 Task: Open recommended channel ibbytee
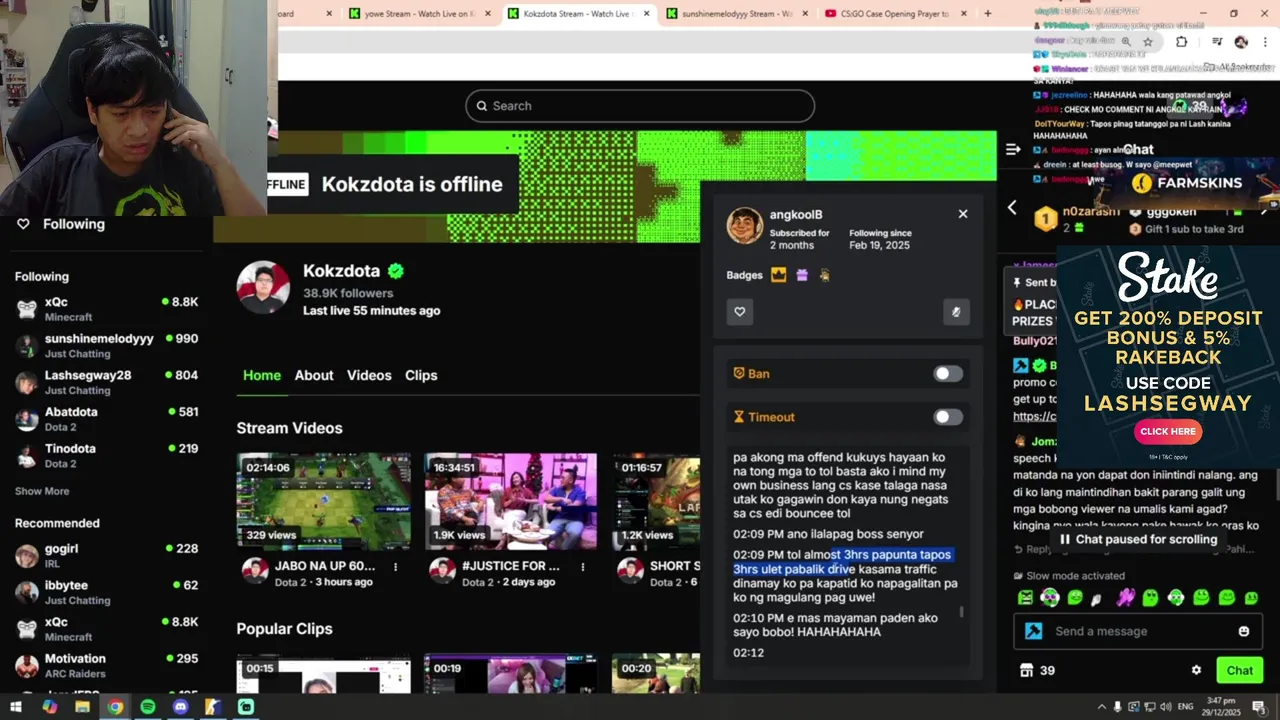(106, 592)
